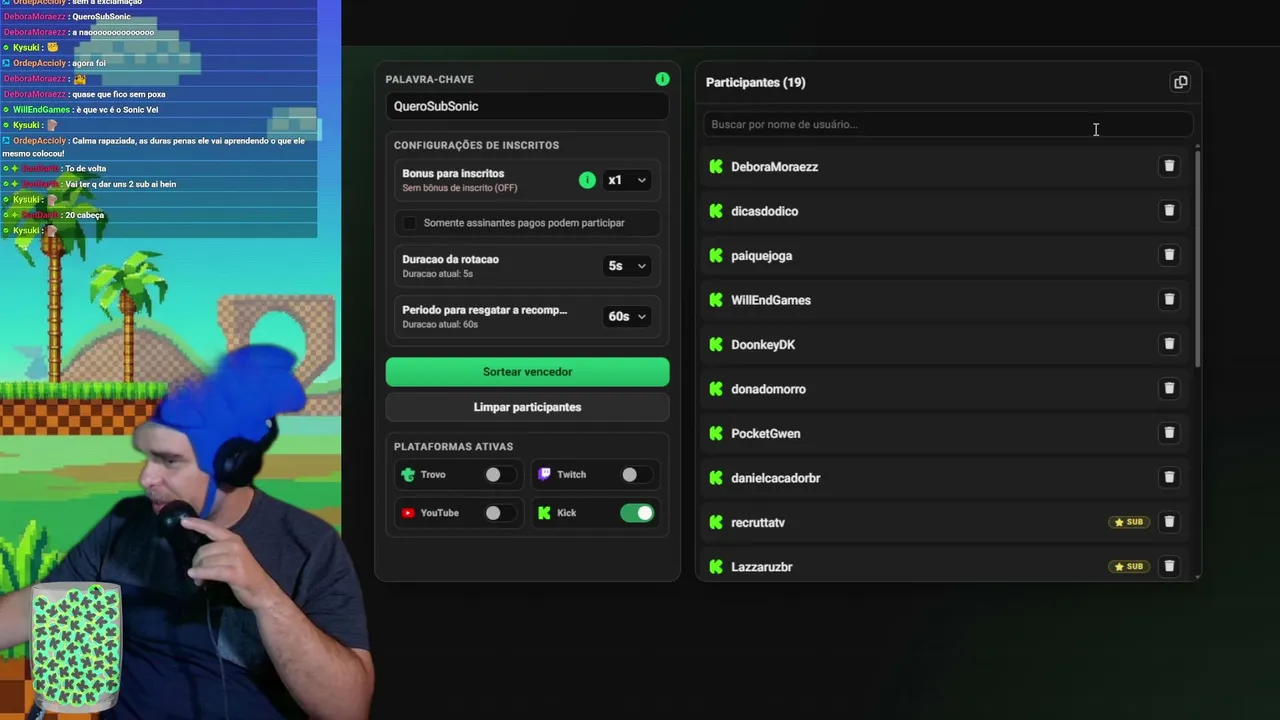This screenshot has width=1280, height=720.
Task: Turn on the YouTube platform toggle
Action: click(500, 513)
